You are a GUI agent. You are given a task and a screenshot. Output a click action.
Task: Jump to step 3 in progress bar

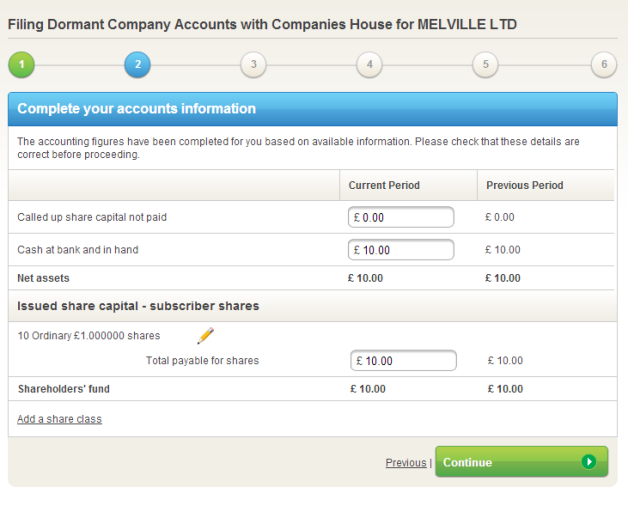[x=253, y=65]
